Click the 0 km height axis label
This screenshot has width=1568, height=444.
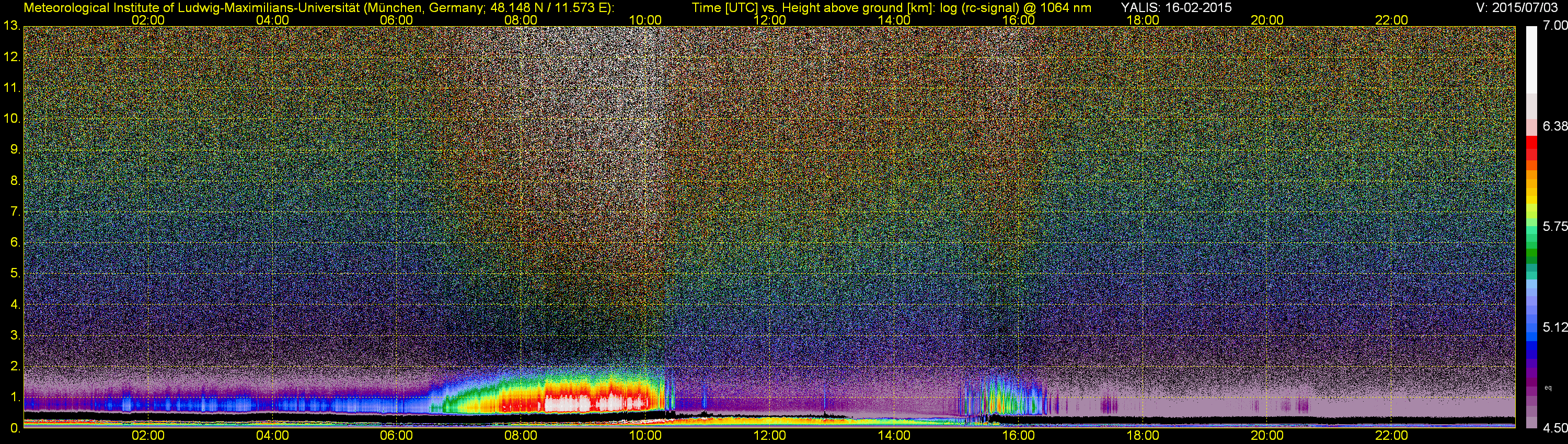pyautogui.click(x=15, y=428)
